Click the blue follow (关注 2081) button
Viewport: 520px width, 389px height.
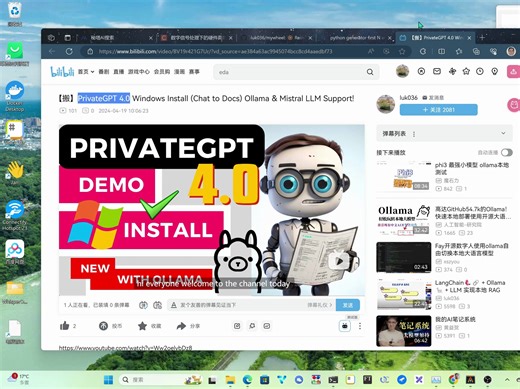pos(438,110)
